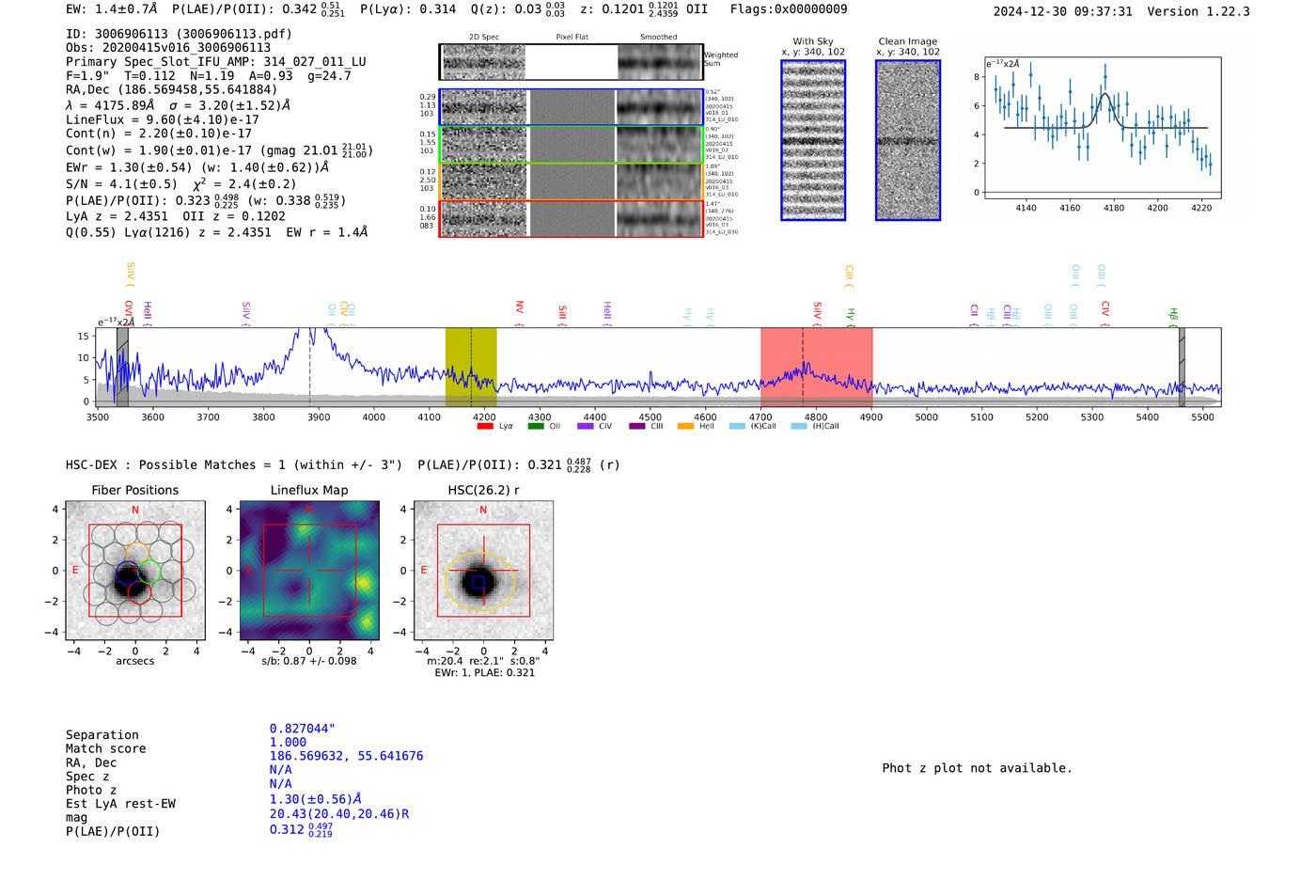Click the Smoothed column header

coord(659,38)
